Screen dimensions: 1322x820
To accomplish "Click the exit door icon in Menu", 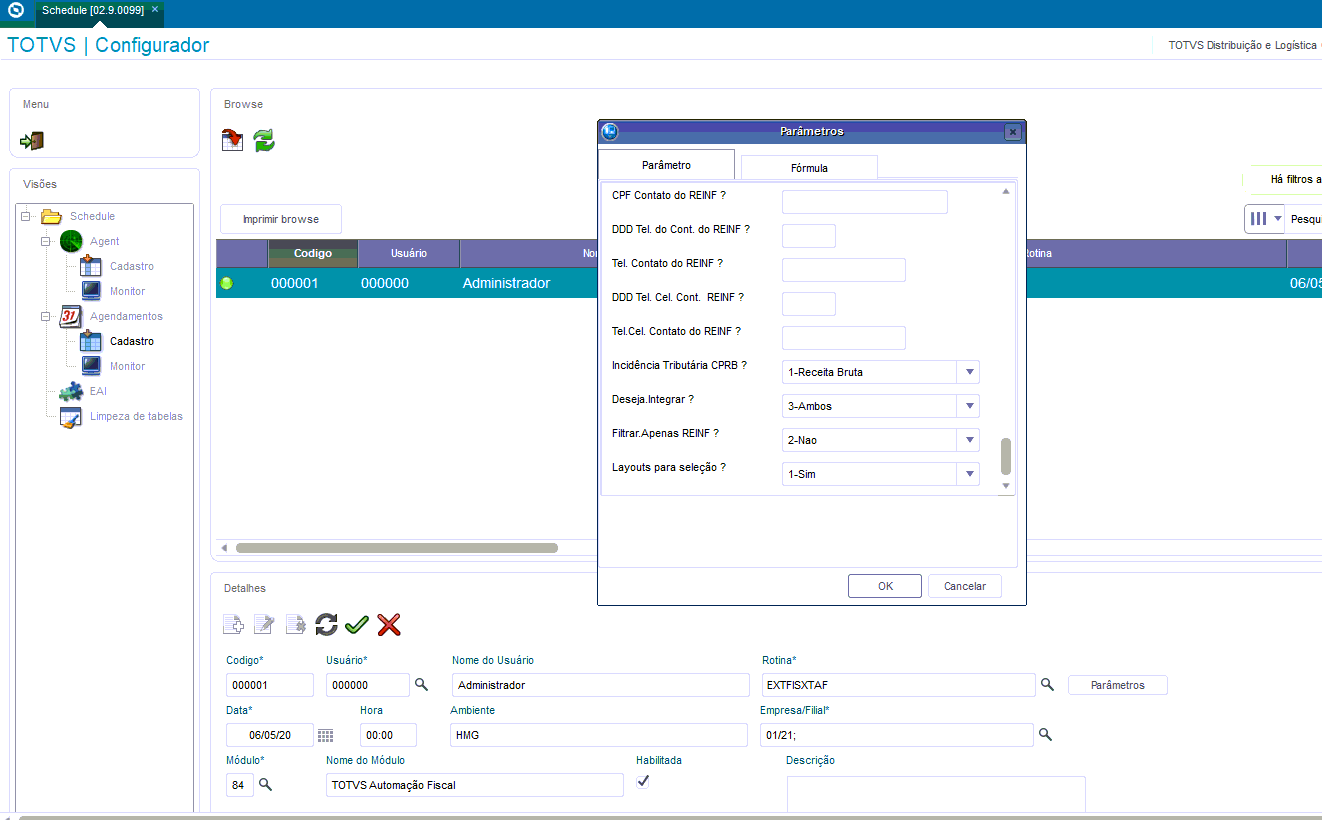I will (x=32, y=141).
